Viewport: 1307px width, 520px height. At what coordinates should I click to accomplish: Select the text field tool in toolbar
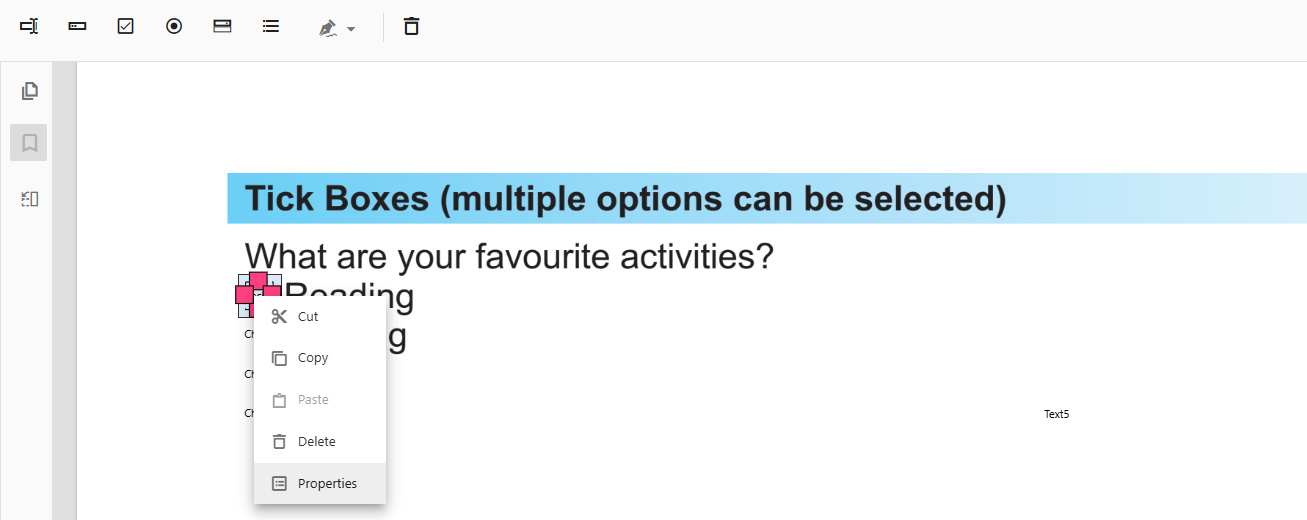tap(29, 27)
